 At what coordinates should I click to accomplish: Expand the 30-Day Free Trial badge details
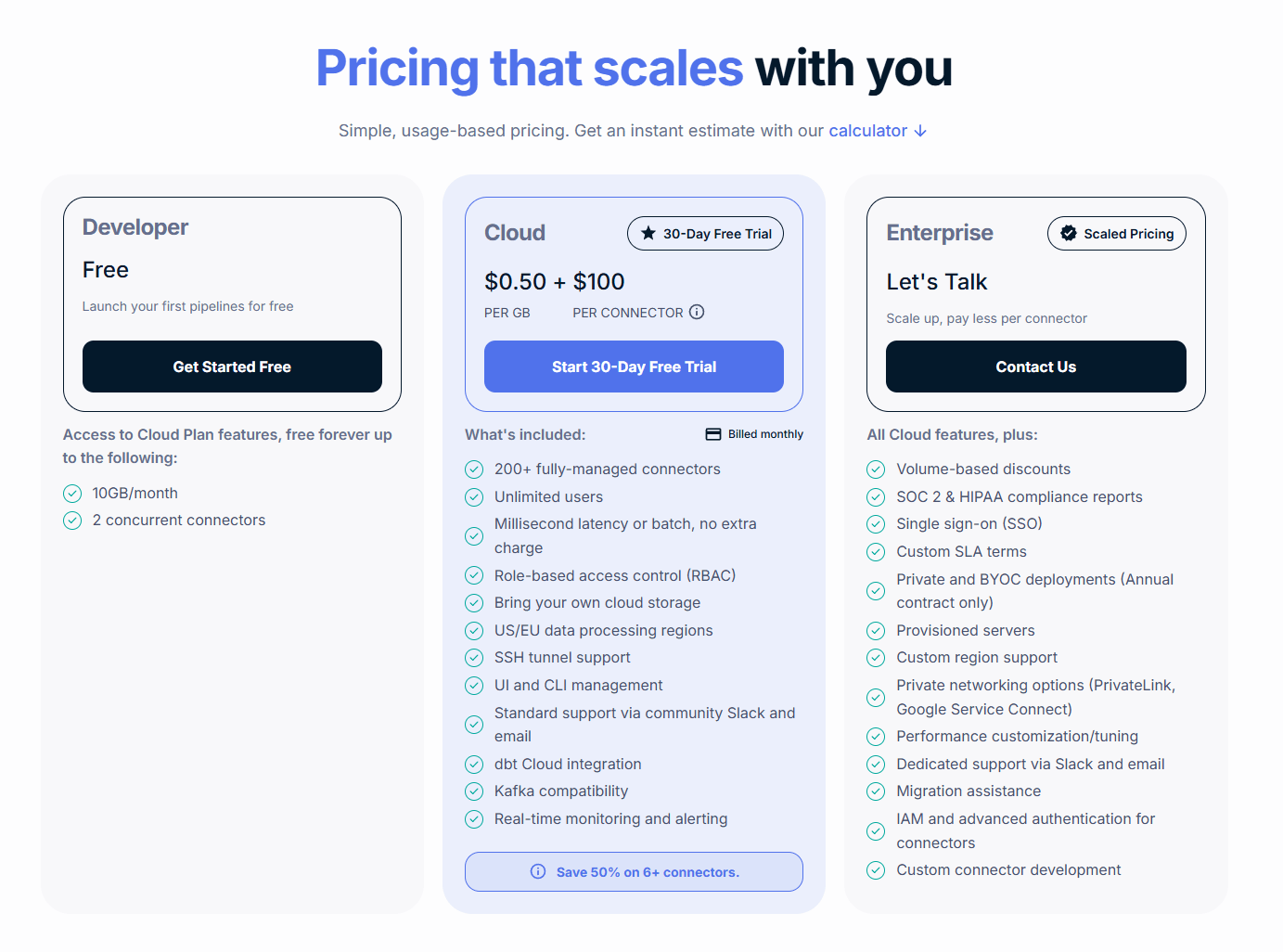(705, 233)
